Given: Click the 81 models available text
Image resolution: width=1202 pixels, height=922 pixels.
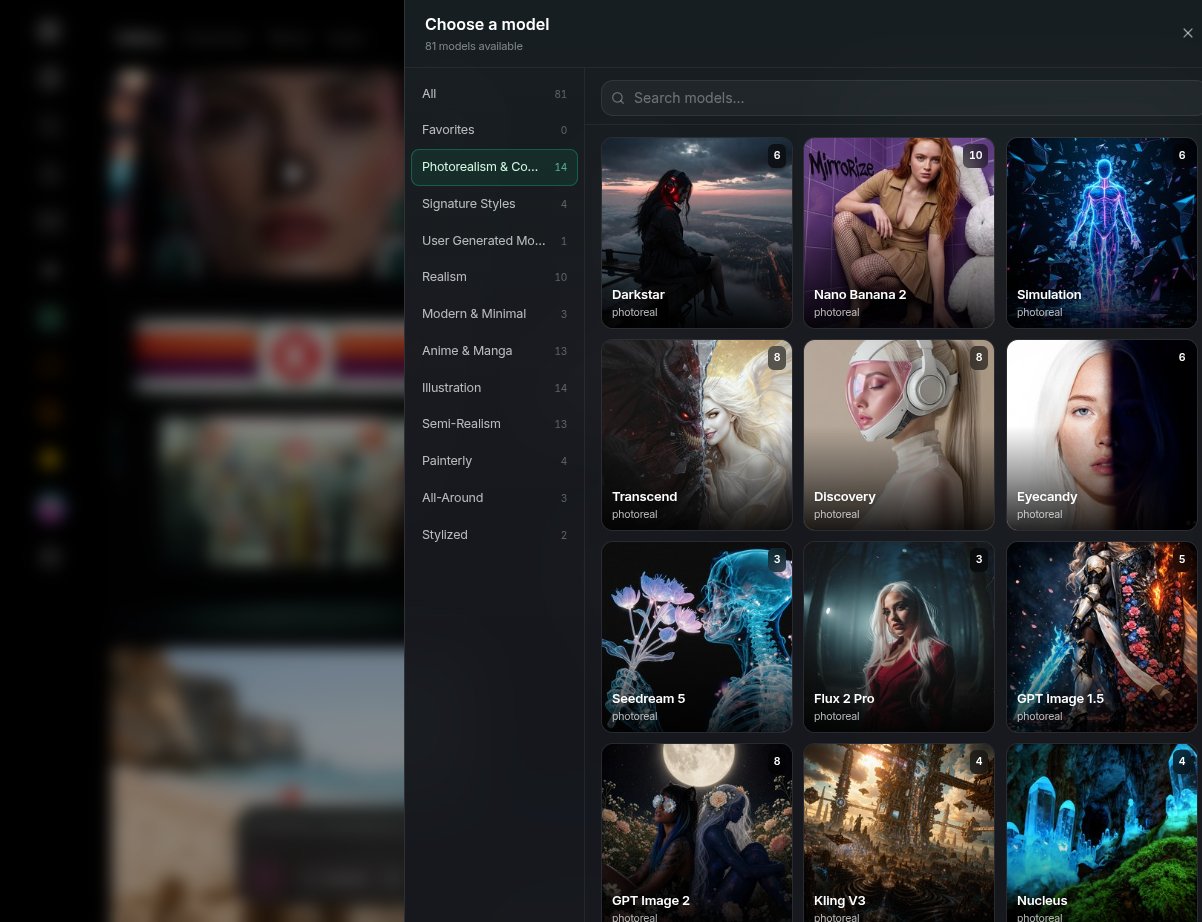Looking at the screenshot, I should tap(474, 46).
